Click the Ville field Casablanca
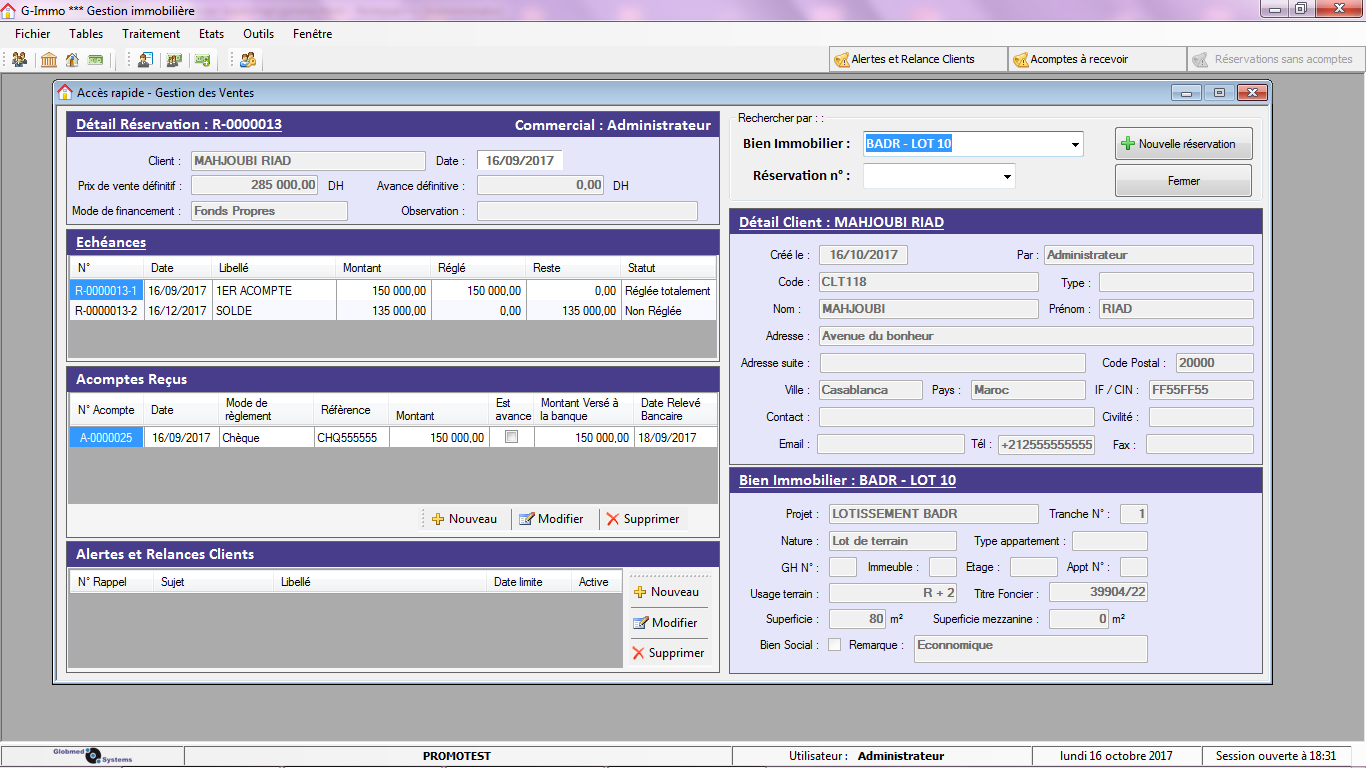This screenshot has width=1366, height=768. pyautogui.click(x=871, y=390)
